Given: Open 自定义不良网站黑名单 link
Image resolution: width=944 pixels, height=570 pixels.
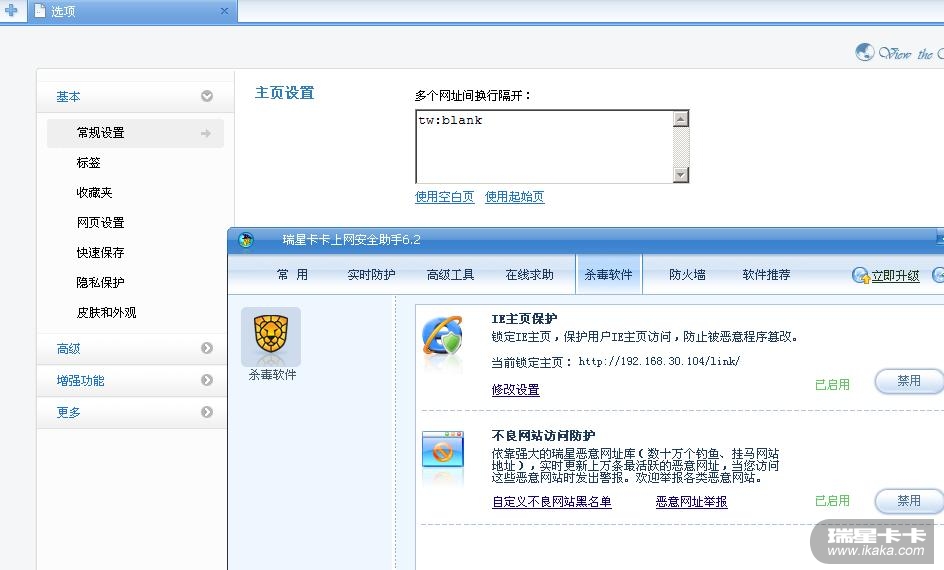Looking at the screenshot, I should tap(551, 501).
